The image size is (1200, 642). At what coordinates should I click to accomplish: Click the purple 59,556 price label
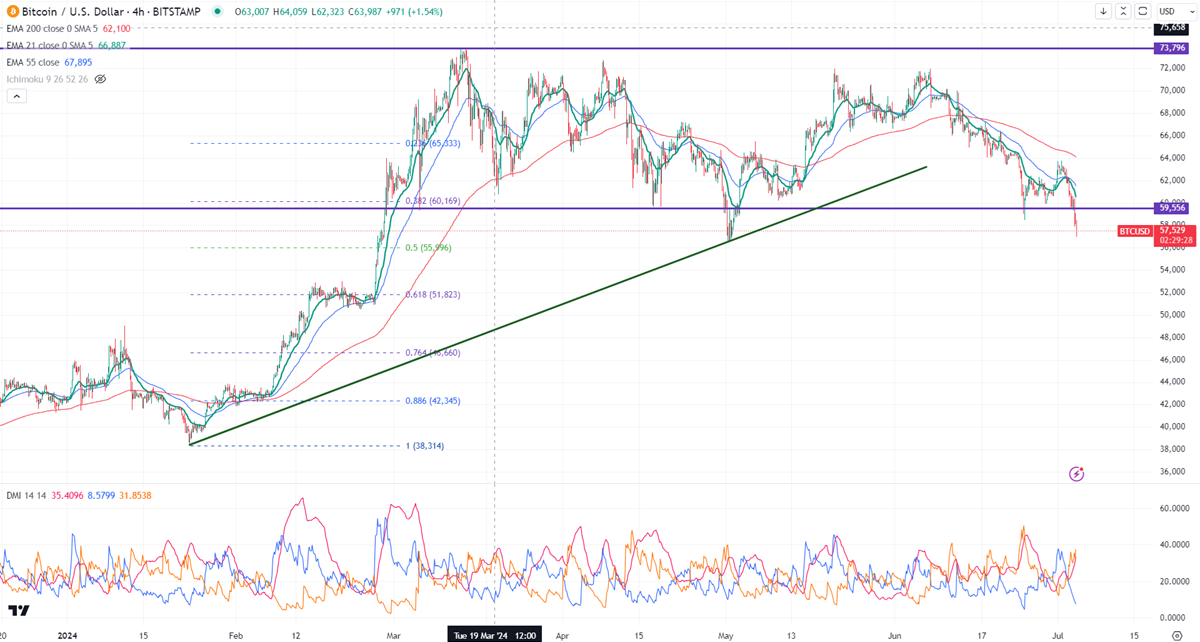click(x=1169, y=208)
